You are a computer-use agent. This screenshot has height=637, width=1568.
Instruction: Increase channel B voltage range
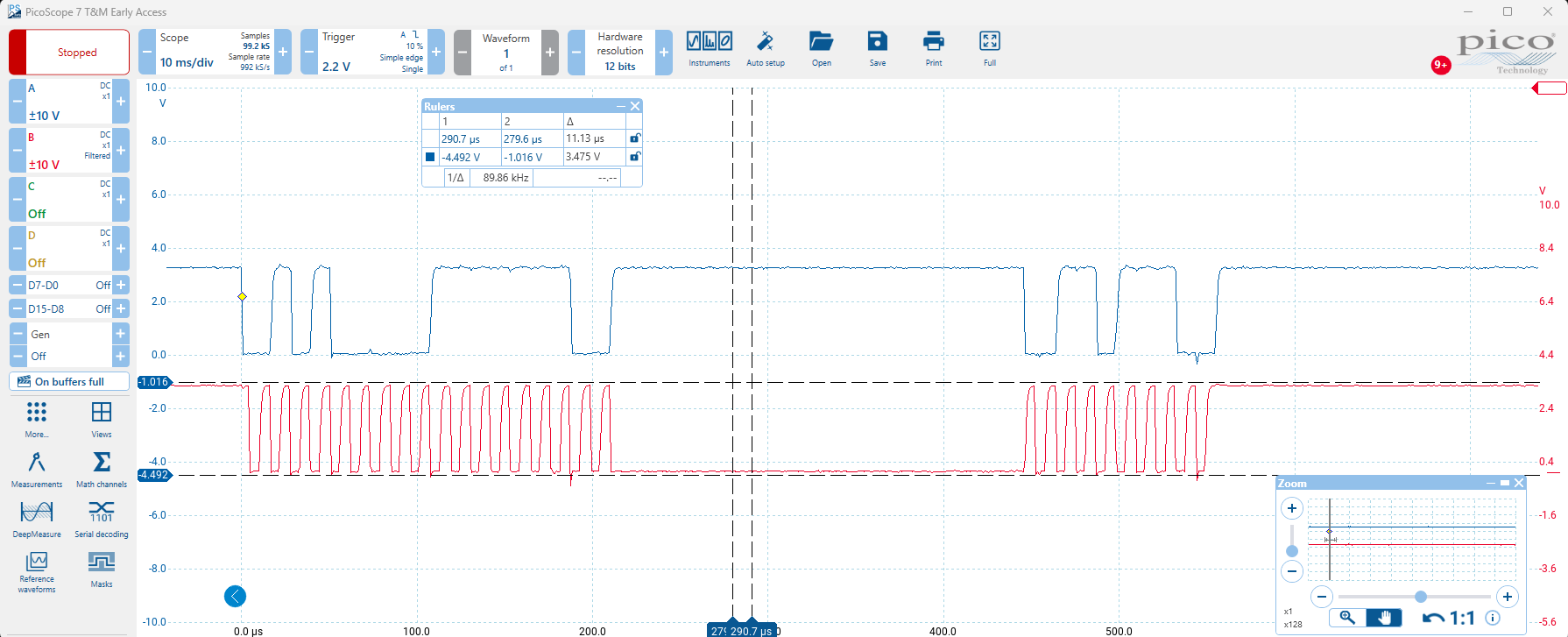(x=121, y=150)
